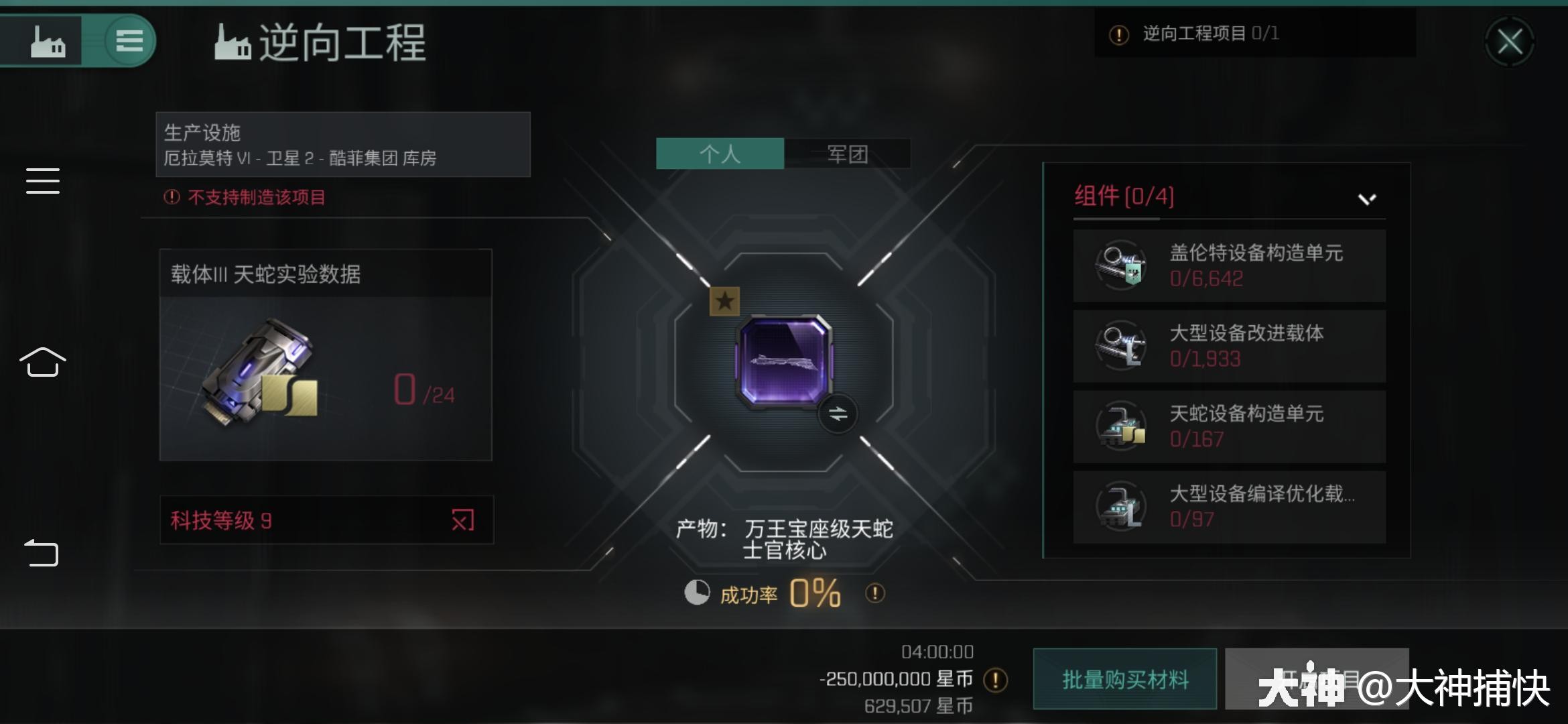Click the gold star favorite badge
This screenshot has height=724, width=1568.
click(x=724, y=302)
